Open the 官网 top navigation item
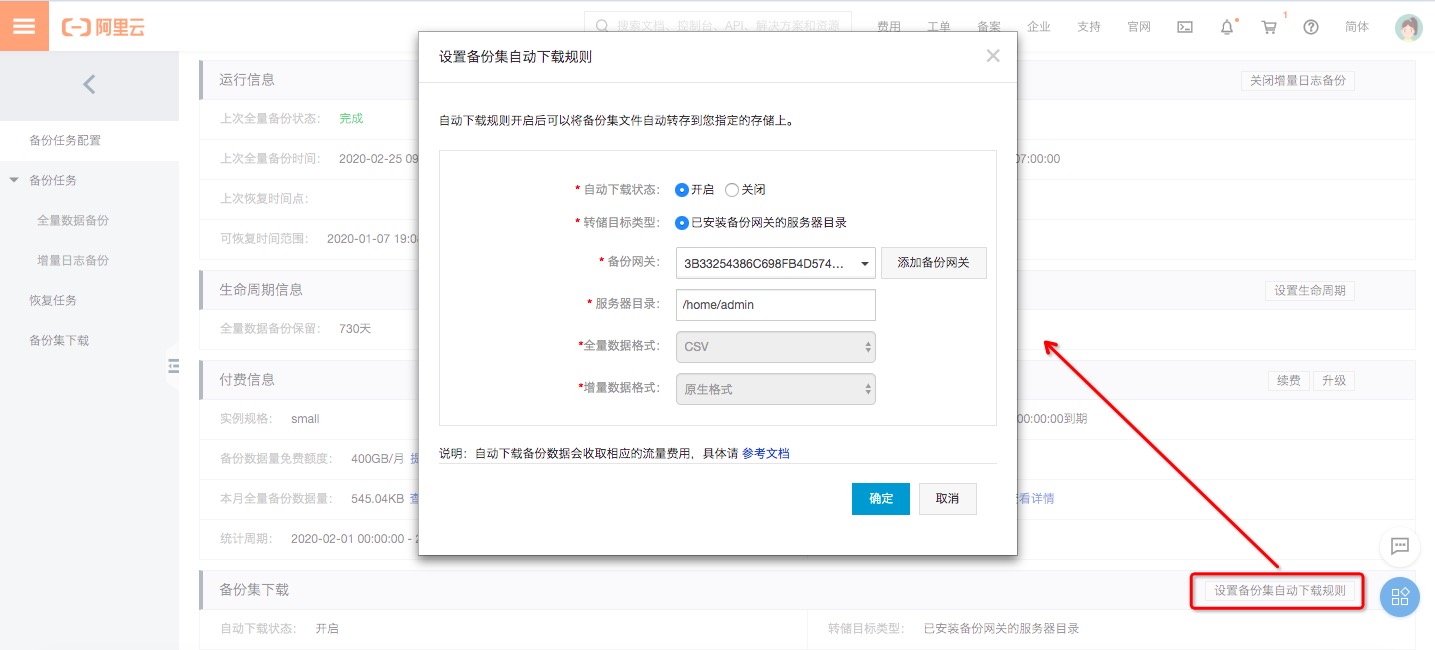Screen dimensions: 1435x650 pyautogui.click(x=1139, y=27)
